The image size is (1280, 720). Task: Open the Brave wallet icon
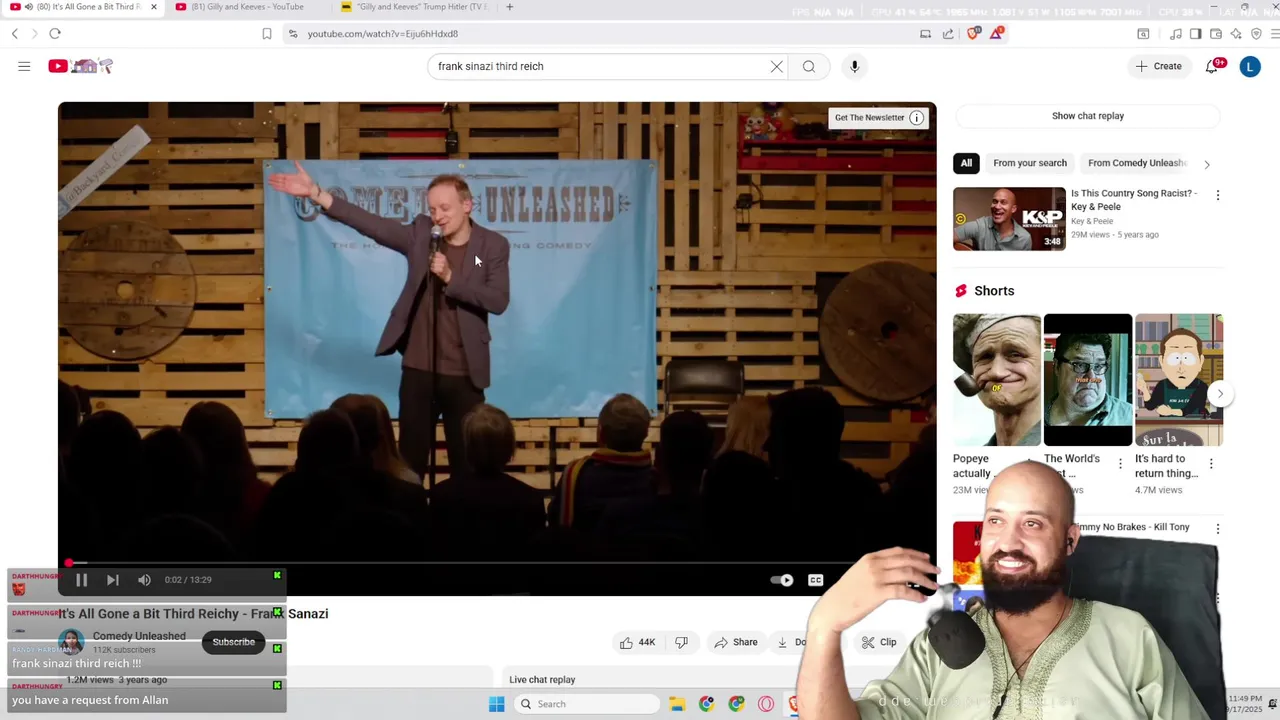pos(1216,34)
